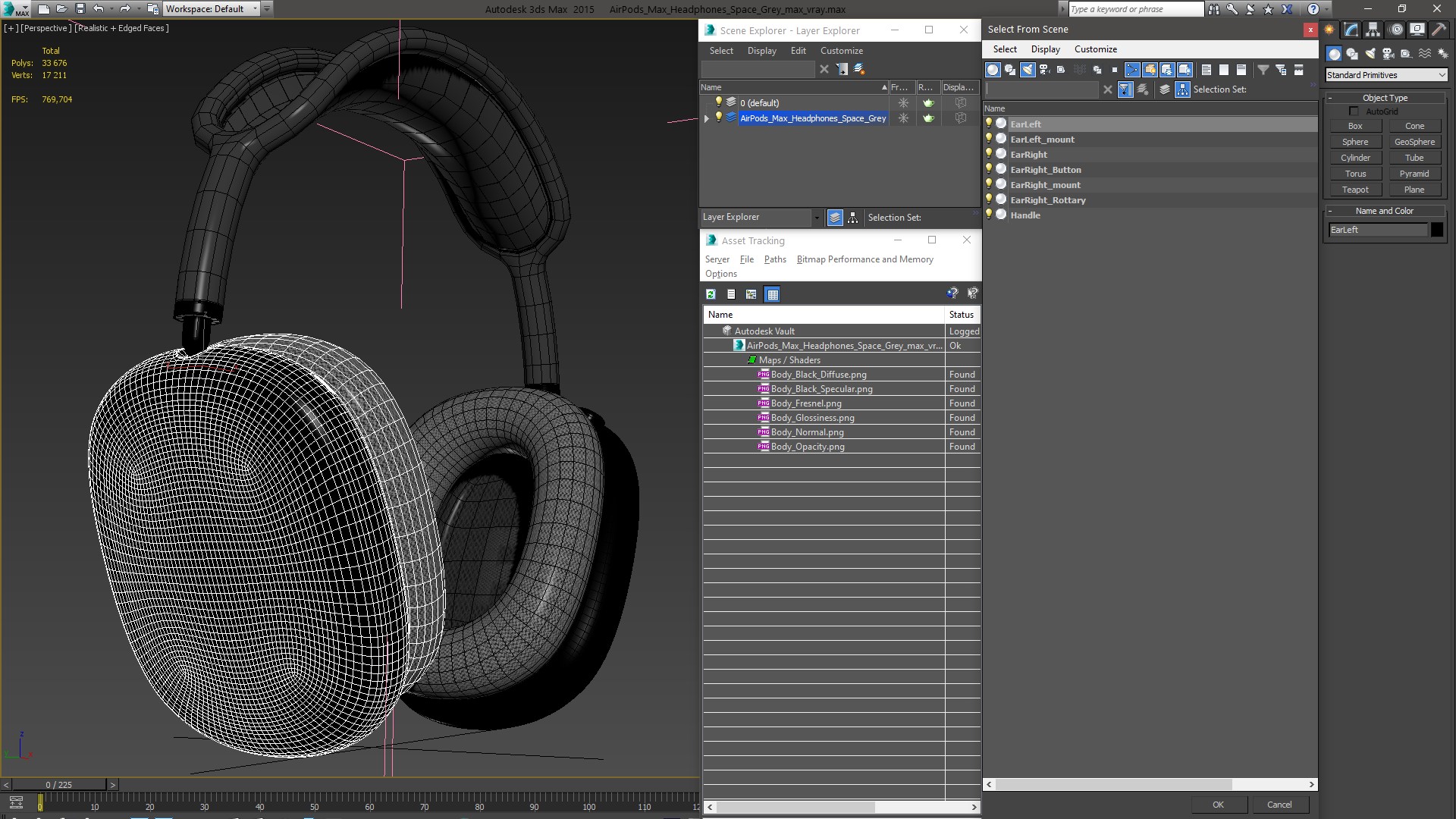Image resolution: width=1456 pixels, height=819 pixels.
Task: Open the Modify command panel tab
Action: pos(1351,30)
